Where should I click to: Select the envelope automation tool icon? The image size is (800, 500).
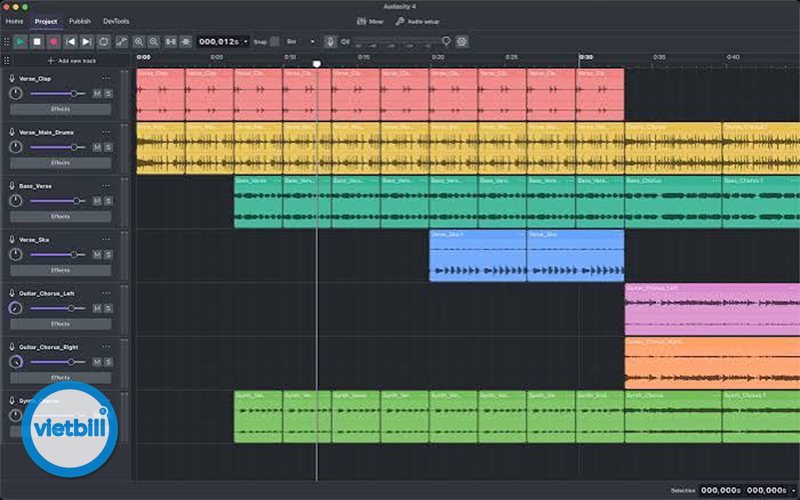click(x=121, y=42)
